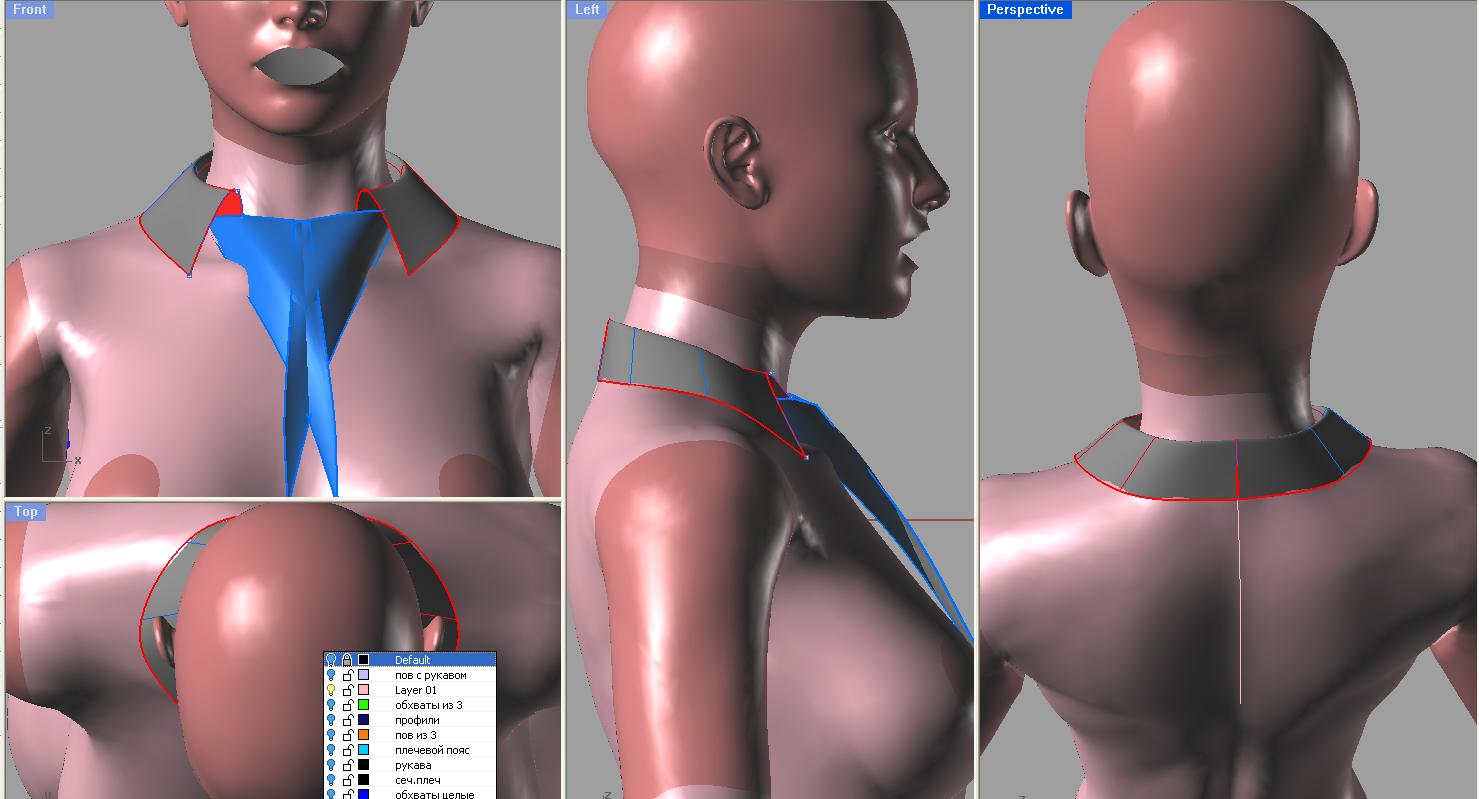Screen dimensions: 1479x799
Task: Activate the Front viewport title
Action: (x=29, y=9)
